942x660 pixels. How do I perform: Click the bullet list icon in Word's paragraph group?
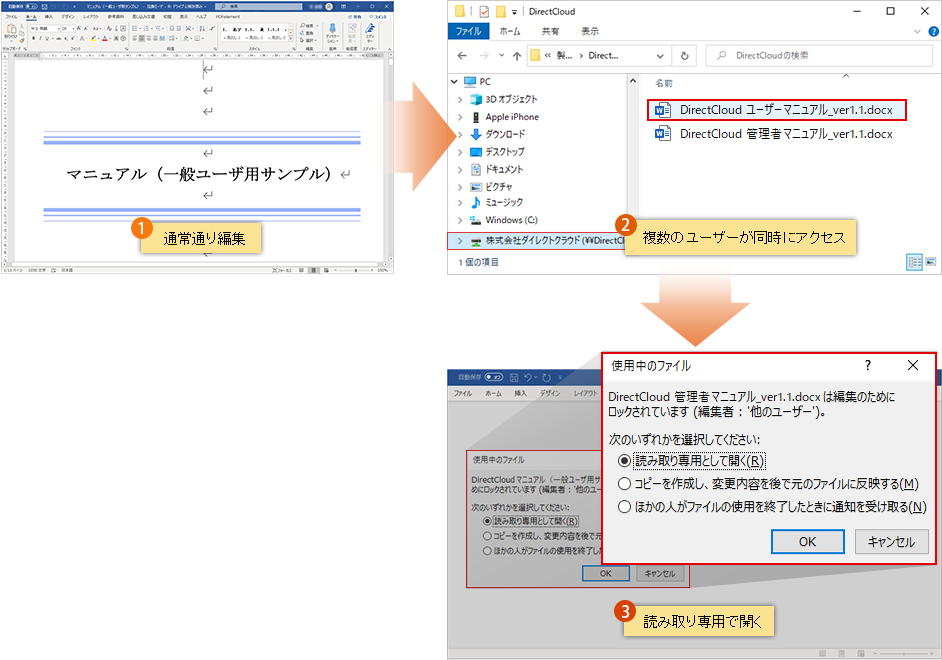(x=135, y=28)
